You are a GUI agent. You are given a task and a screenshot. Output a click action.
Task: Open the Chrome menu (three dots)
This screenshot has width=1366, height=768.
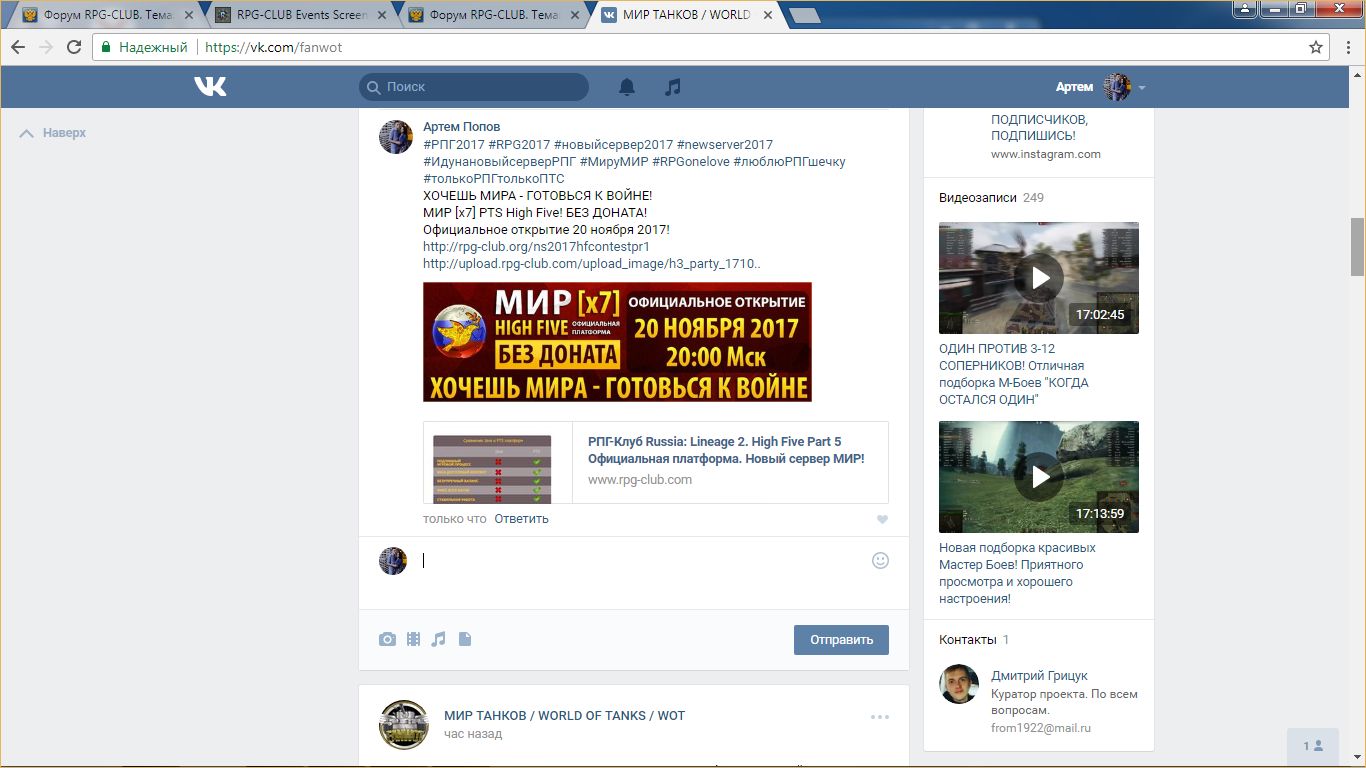click(x=1346, y=47)
